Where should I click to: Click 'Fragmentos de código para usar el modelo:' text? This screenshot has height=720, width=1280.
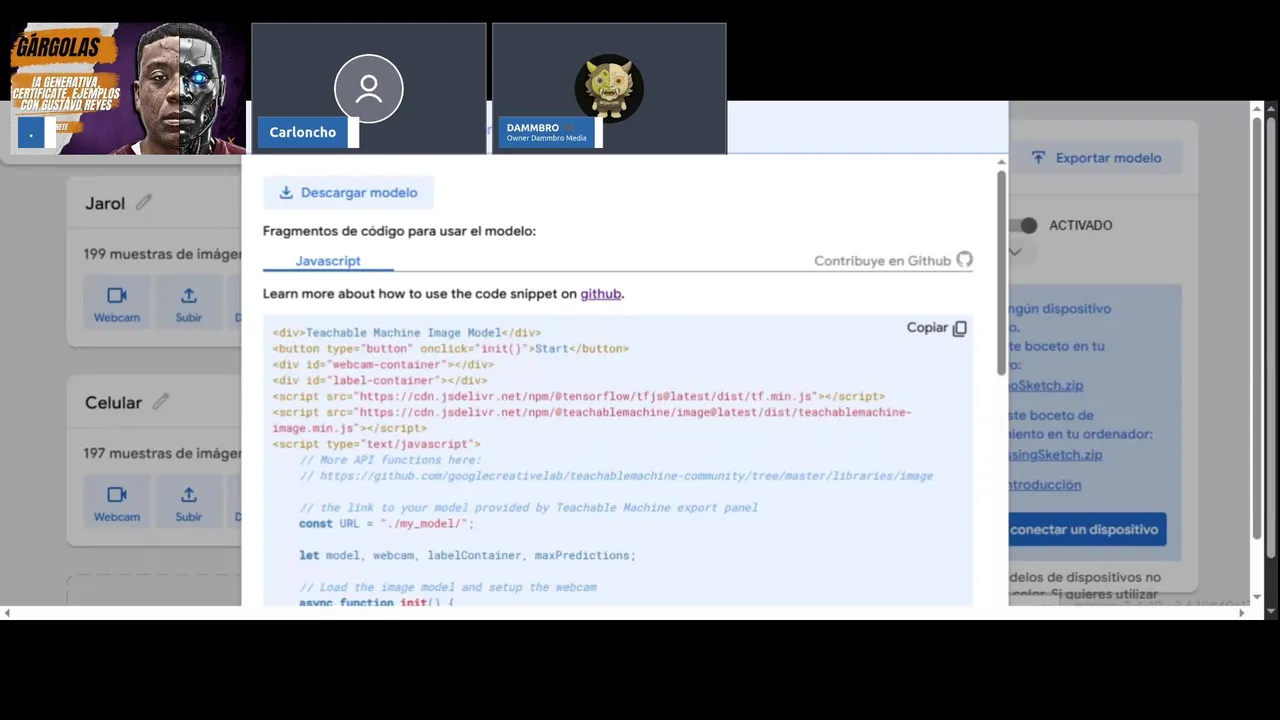click(399, 231)
